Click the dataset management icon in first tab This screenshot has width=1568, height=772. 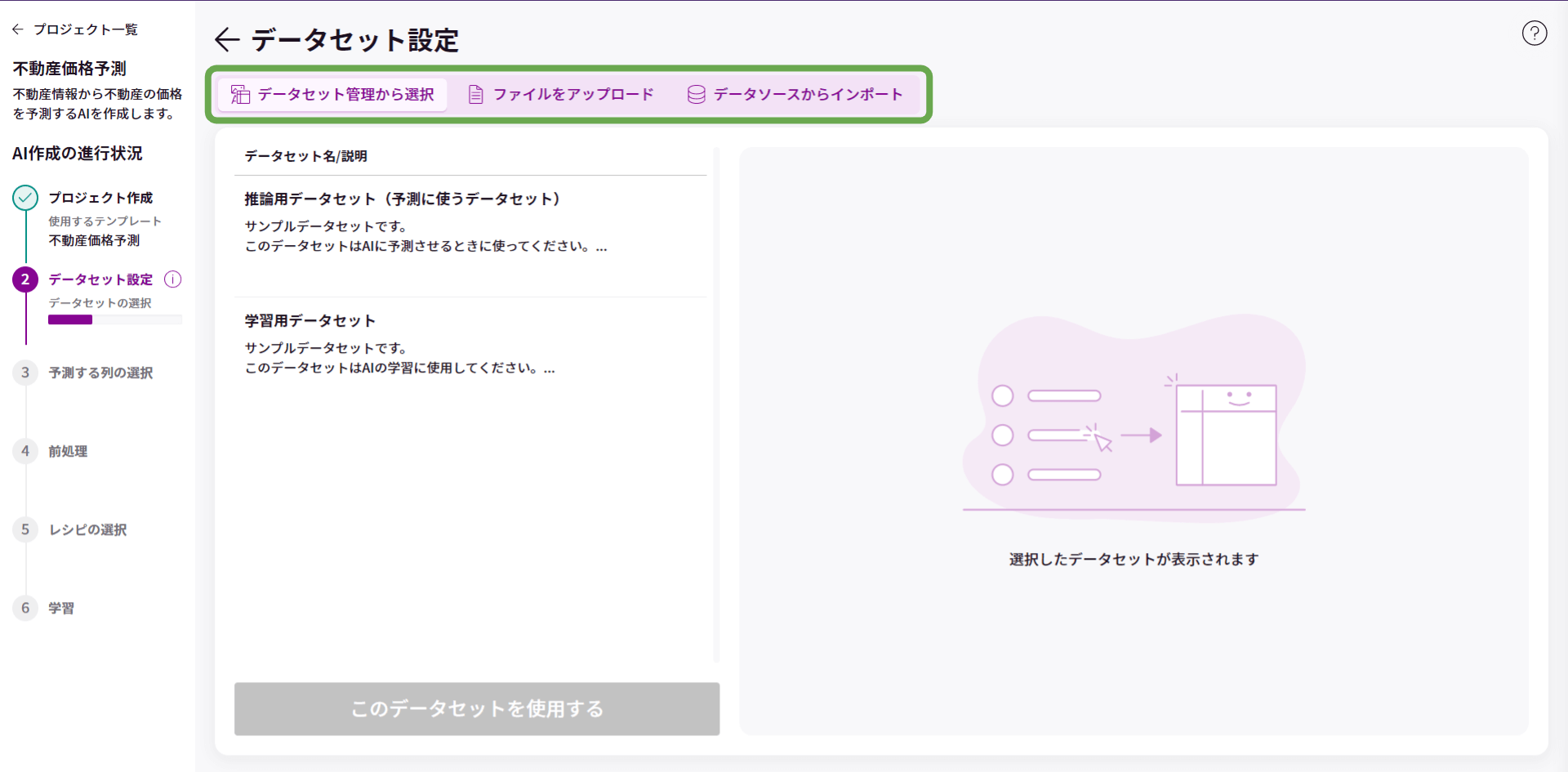point(240,95)
